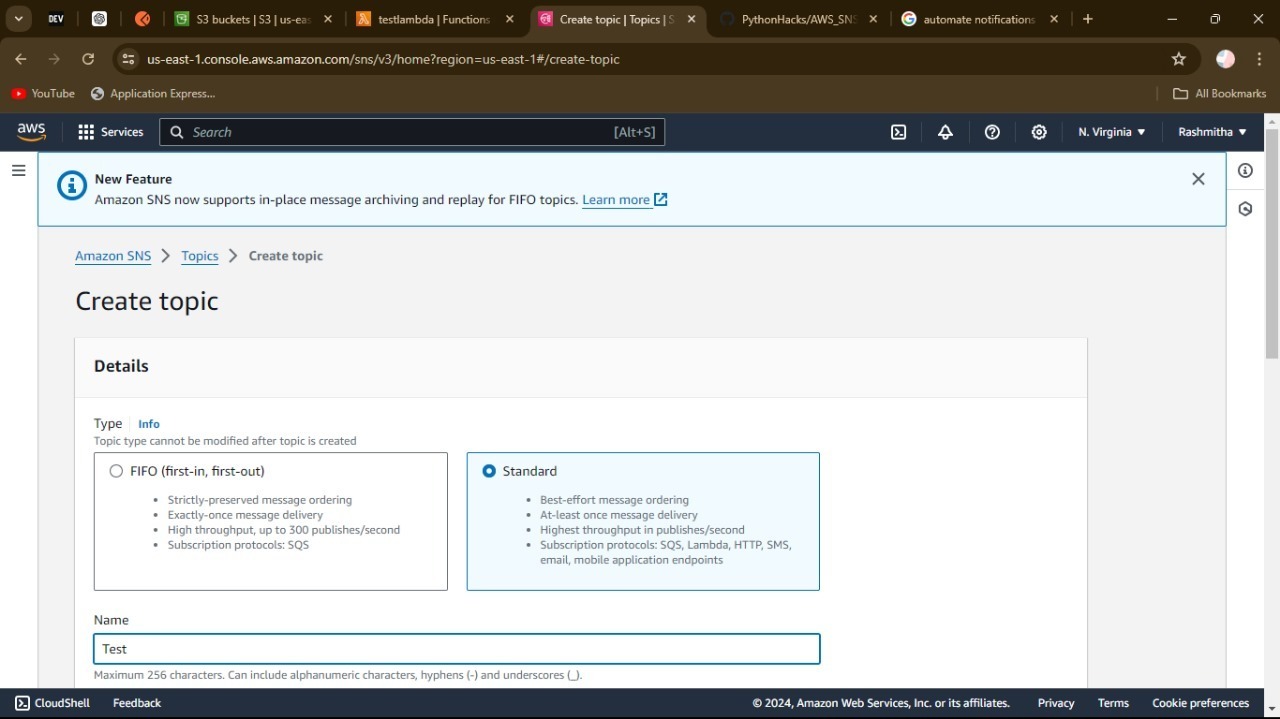The height and width of the screenshot is (719, 1280).
Task: Select the Create topic browser tab
Action: 616,19
